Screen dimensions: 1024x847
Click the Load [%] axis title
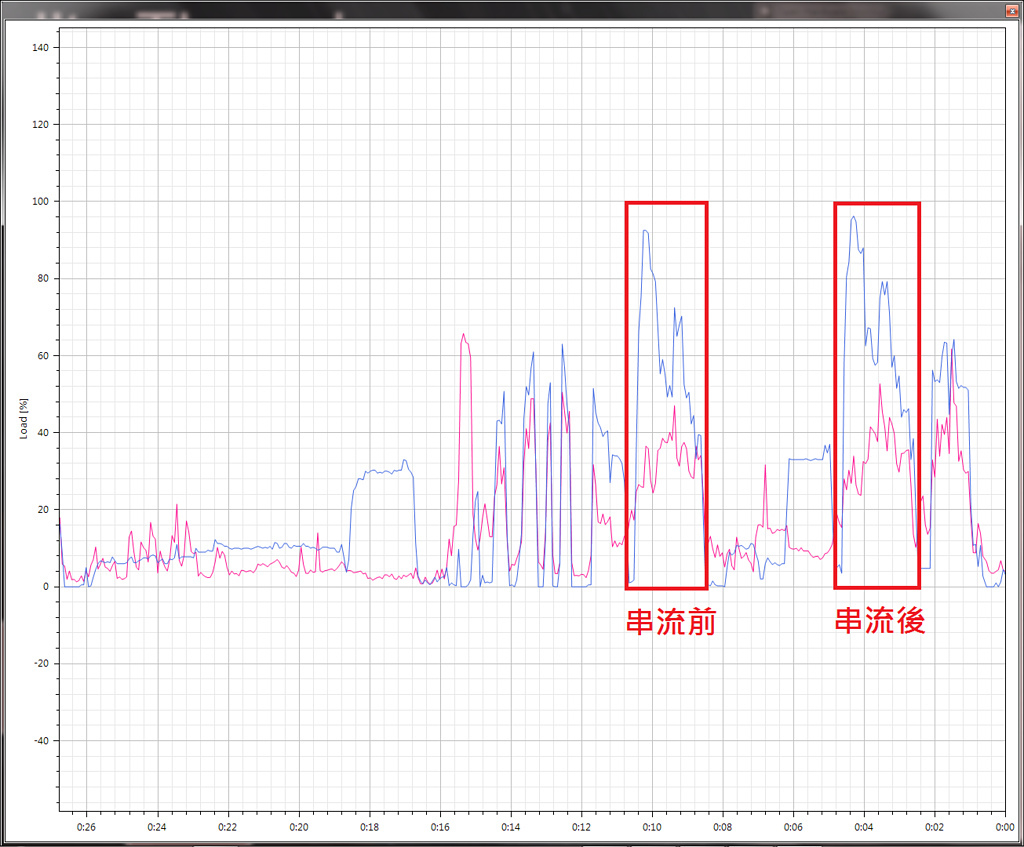pos(24,417)
